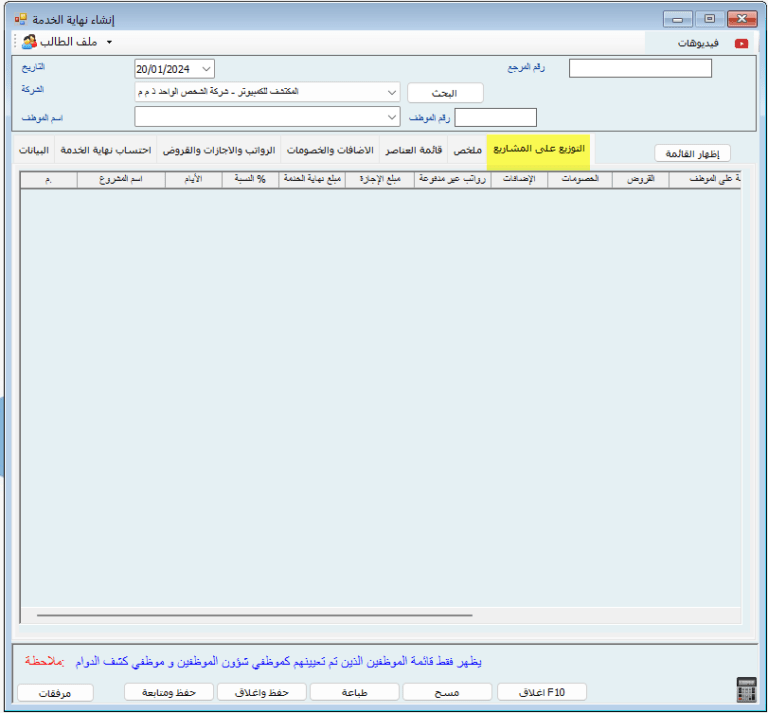Click the إظهار القائمة button
The width and height of the screenshot is (768, 713).
click(692, 153)
